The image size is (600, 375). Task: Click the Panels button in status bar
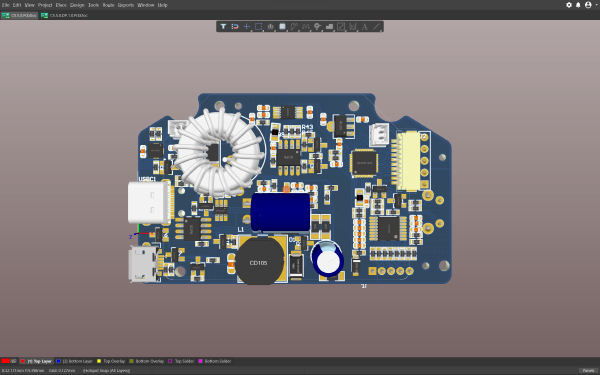click(x=589, y=370)
